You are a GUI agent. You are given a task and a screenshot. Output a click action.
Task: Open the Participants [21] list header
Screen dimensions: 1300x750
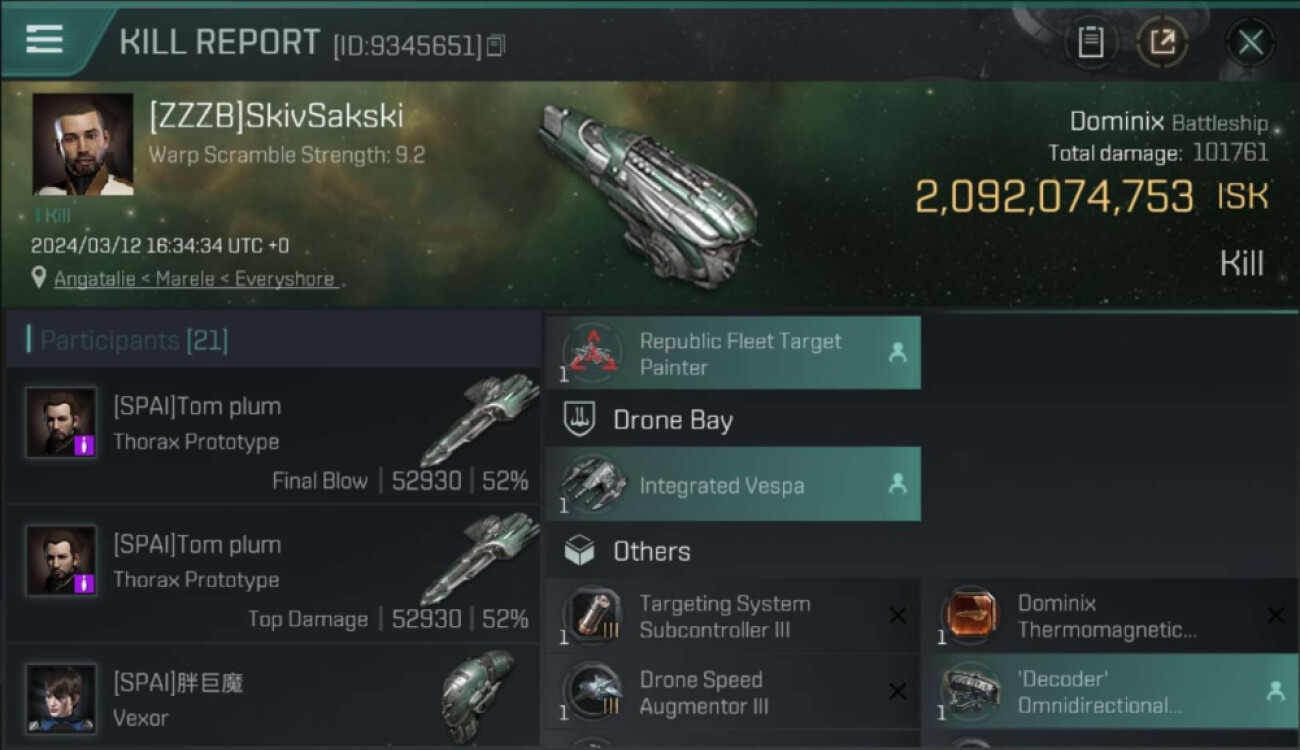pyautogui.click(x=134, y=340)
